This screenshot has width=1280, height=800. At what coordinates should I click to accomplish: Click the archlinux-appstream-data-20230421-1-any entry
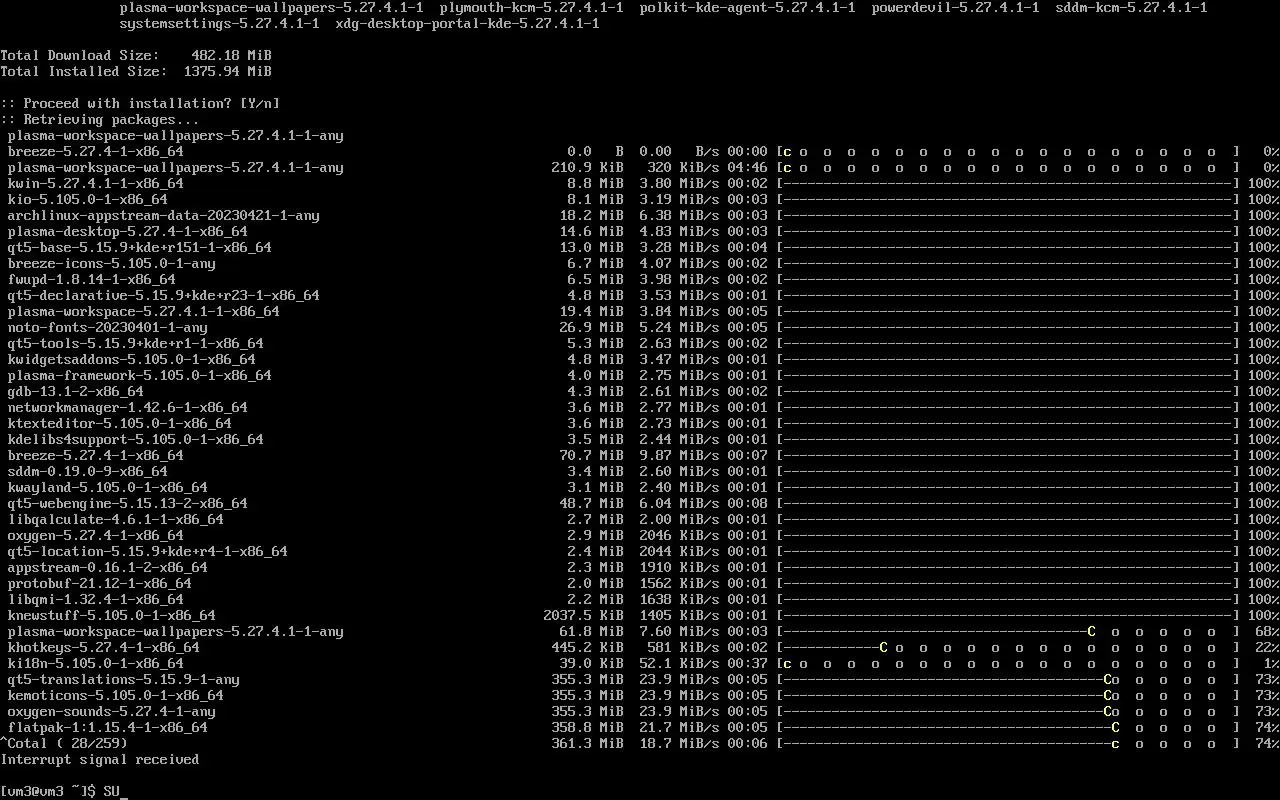[164, 216]
